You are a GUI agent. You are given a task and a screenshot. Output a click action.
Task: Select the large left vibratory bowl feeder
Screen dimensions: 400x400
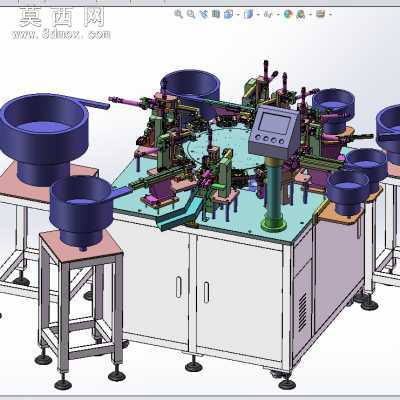[x=44, y=139]
